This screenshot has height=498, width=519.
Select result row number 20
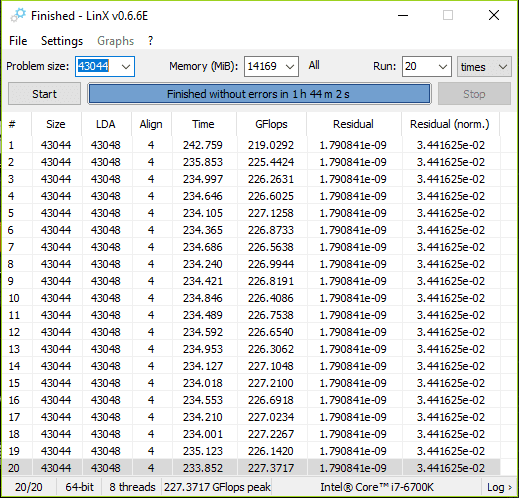click(x=251, y=468)
